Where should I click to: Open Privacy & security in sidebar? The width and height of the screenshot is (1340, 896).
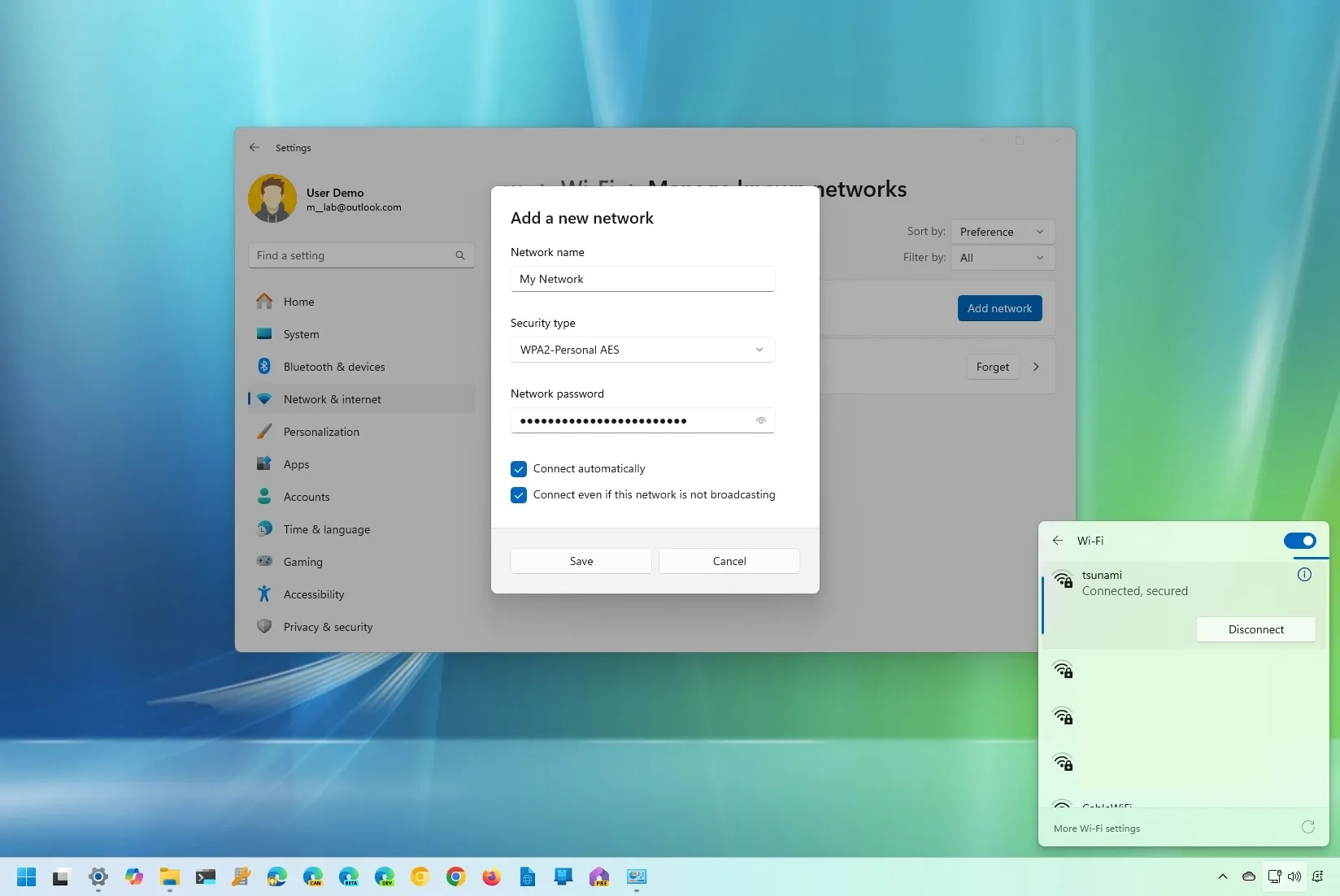(362, 627)
